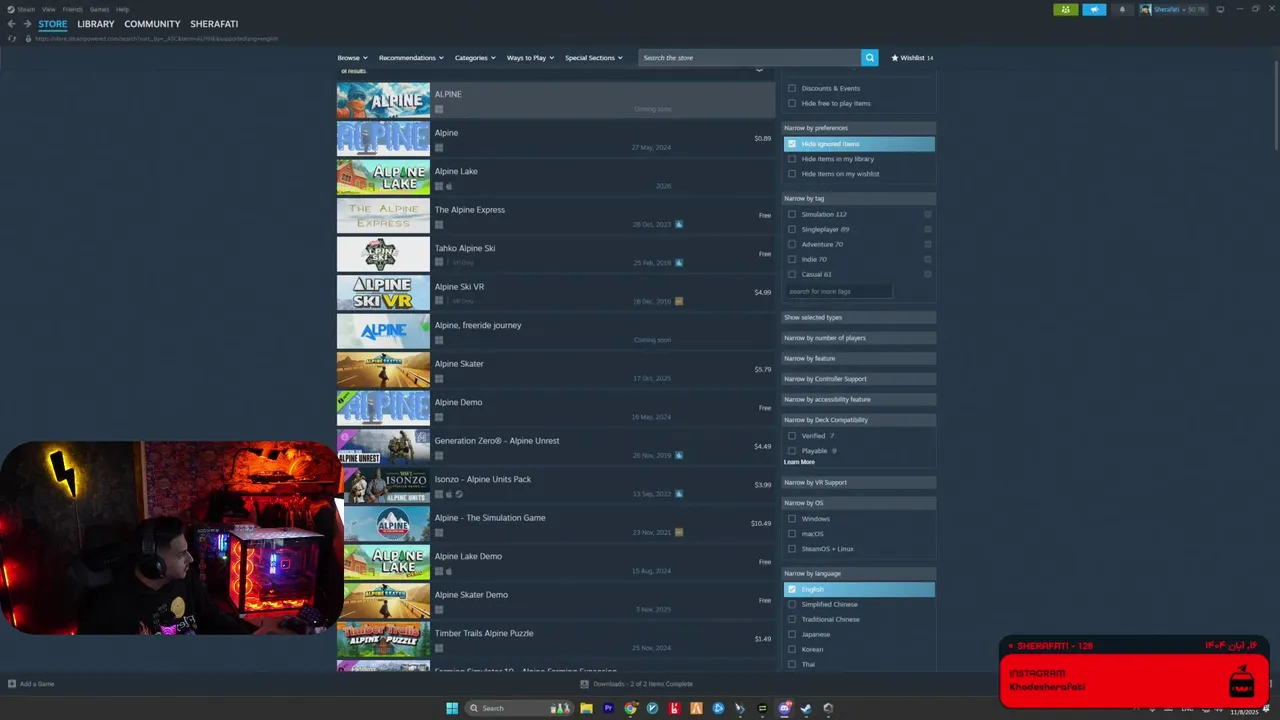Click the Steam logo in the menu bar
Image resolution: width=1280 pixels, height=720 pixels.
(x=10, y=9)
